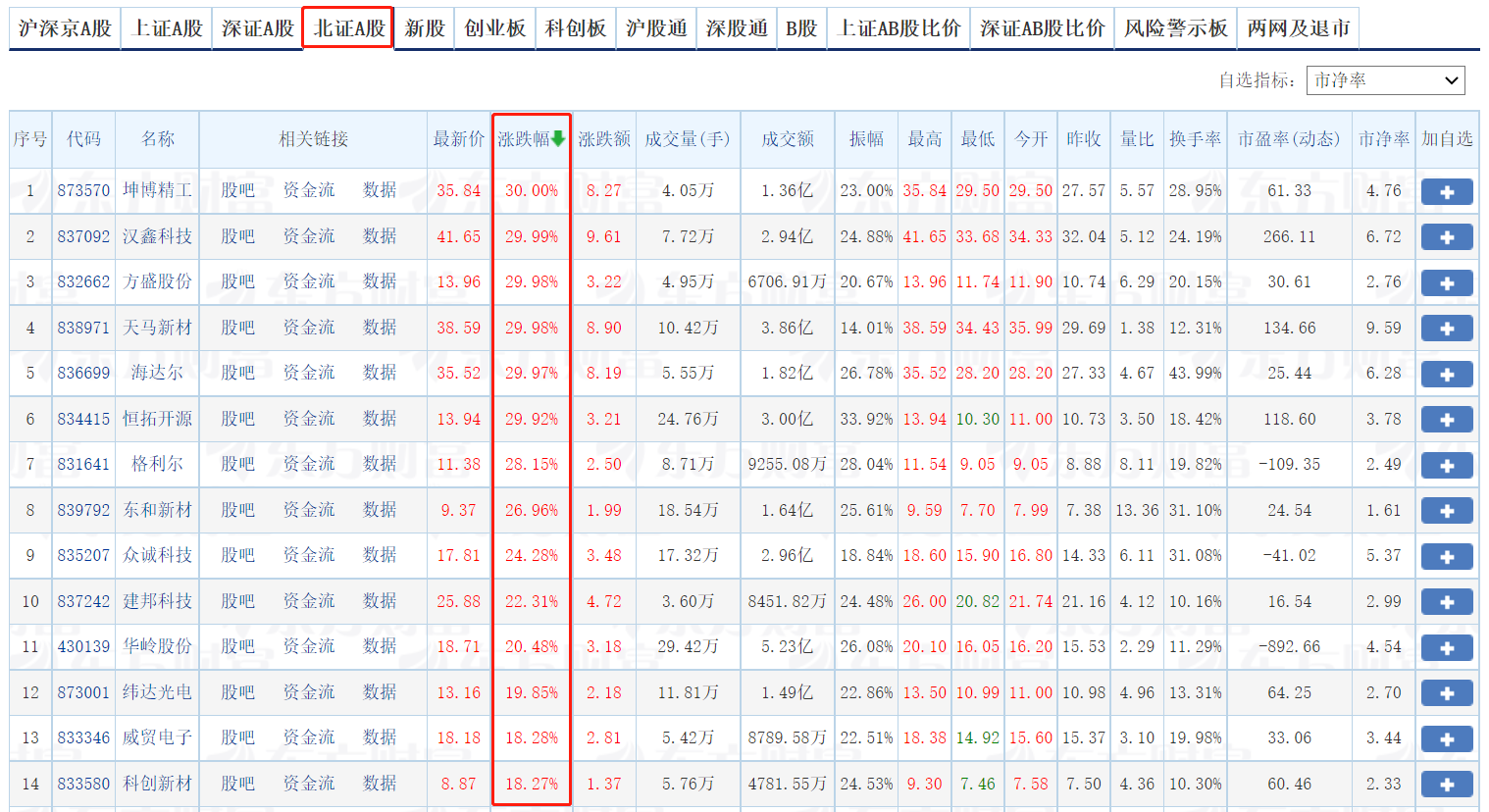This screenshot has width=1489, height=812.
Task: Sort table by 换手率 column header
Action: point(1195,139)
